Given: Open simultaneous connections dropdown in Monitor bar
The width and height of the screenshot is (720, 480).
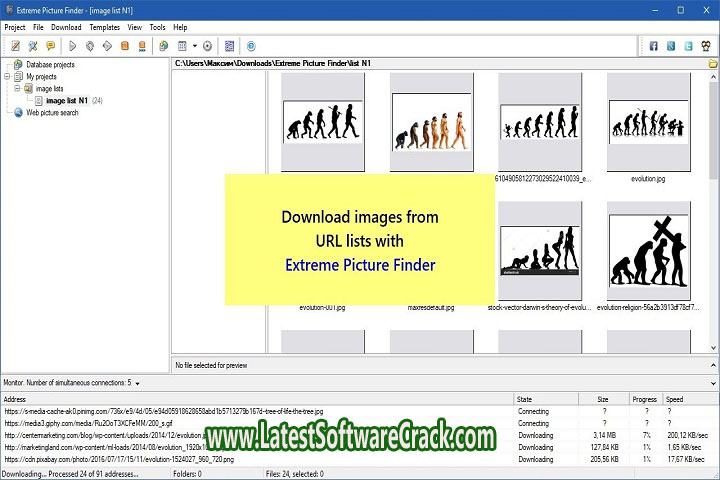Looking at the screenshot, I should [138, 383].
